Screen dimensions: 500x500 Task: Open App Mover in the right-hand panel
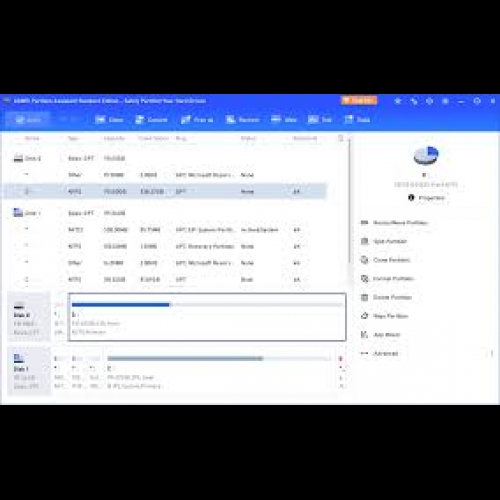(380, 335)
